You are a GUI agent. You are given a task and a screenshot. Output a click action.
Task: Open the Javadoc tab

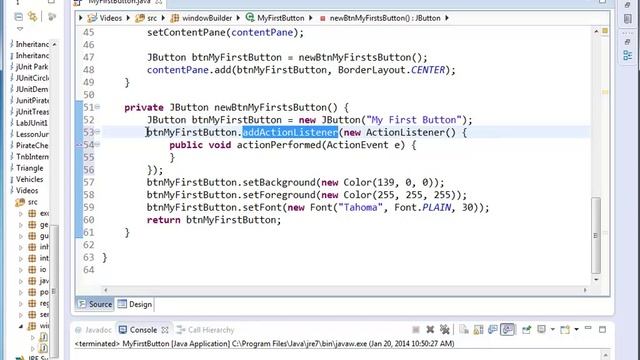(93, 330)
